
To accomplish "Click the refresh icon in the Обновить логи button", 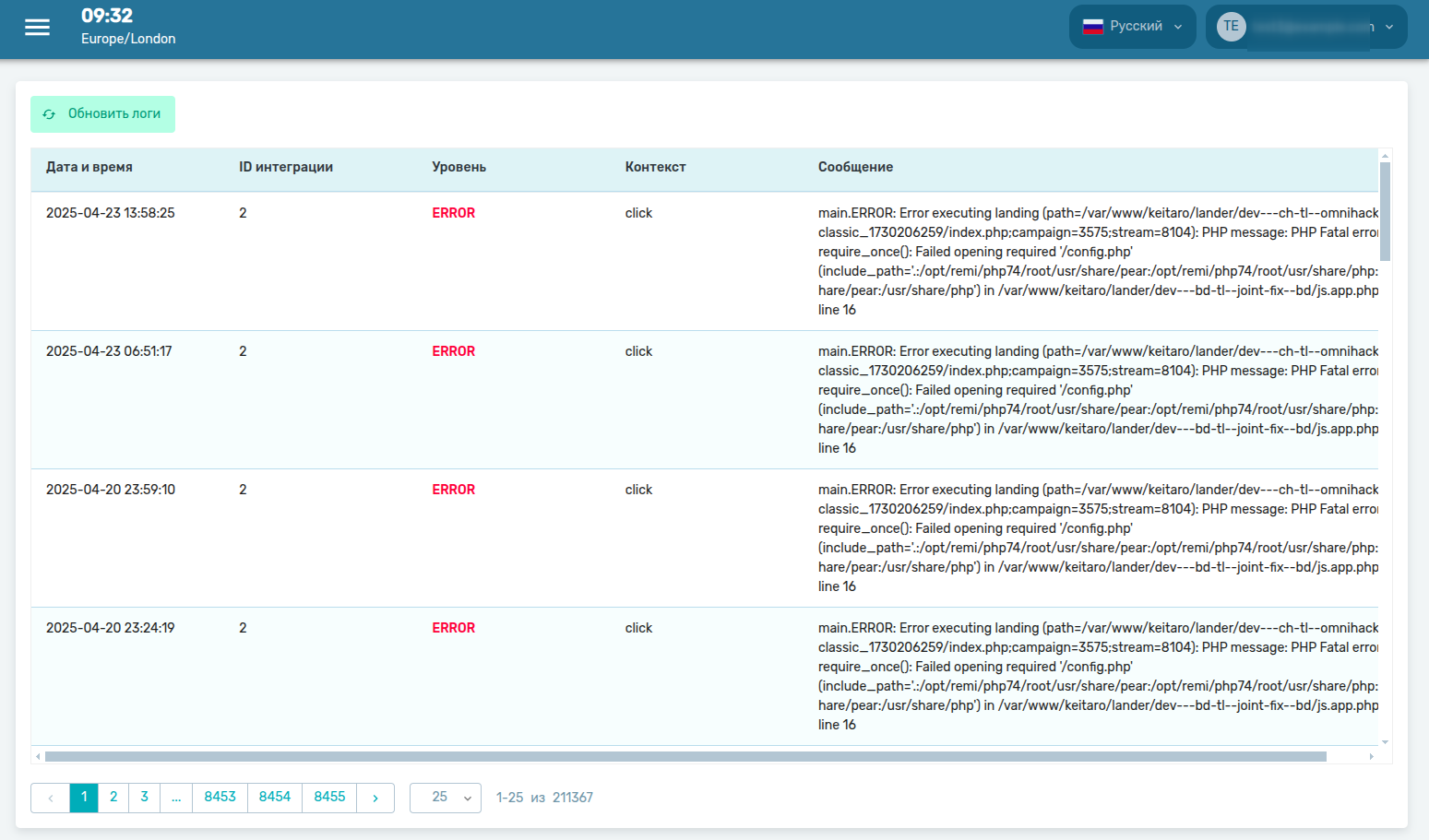I will point(49,114).
